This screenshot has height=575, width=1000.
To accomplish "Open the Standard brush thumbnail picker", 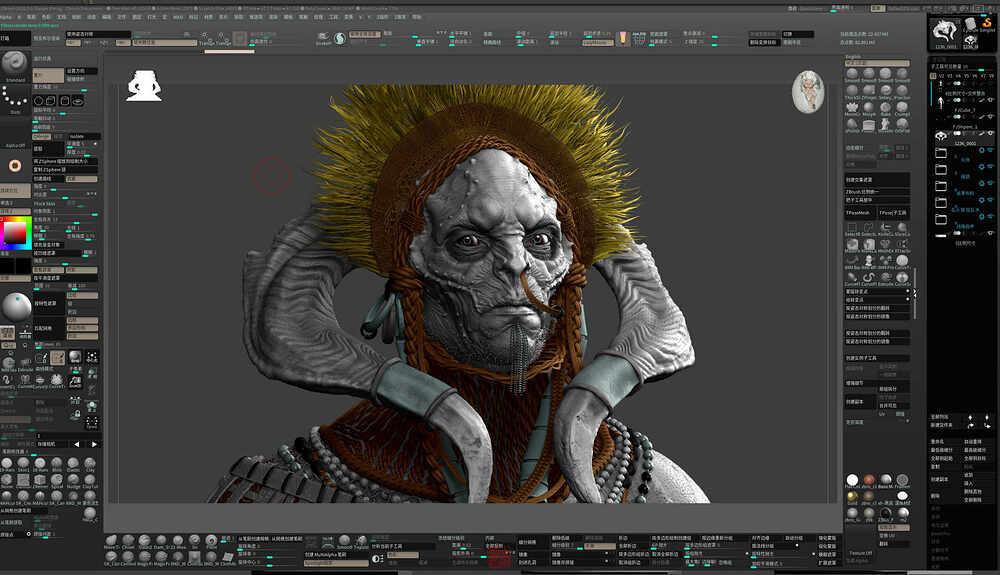I will (14, 64).
